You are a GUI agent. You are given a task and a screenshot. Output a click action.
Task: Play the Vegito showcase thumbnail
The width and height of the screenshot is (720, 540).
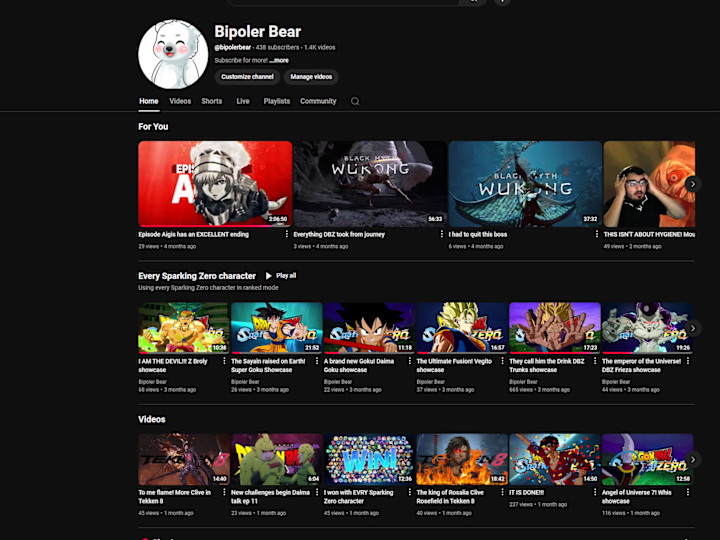462,328
